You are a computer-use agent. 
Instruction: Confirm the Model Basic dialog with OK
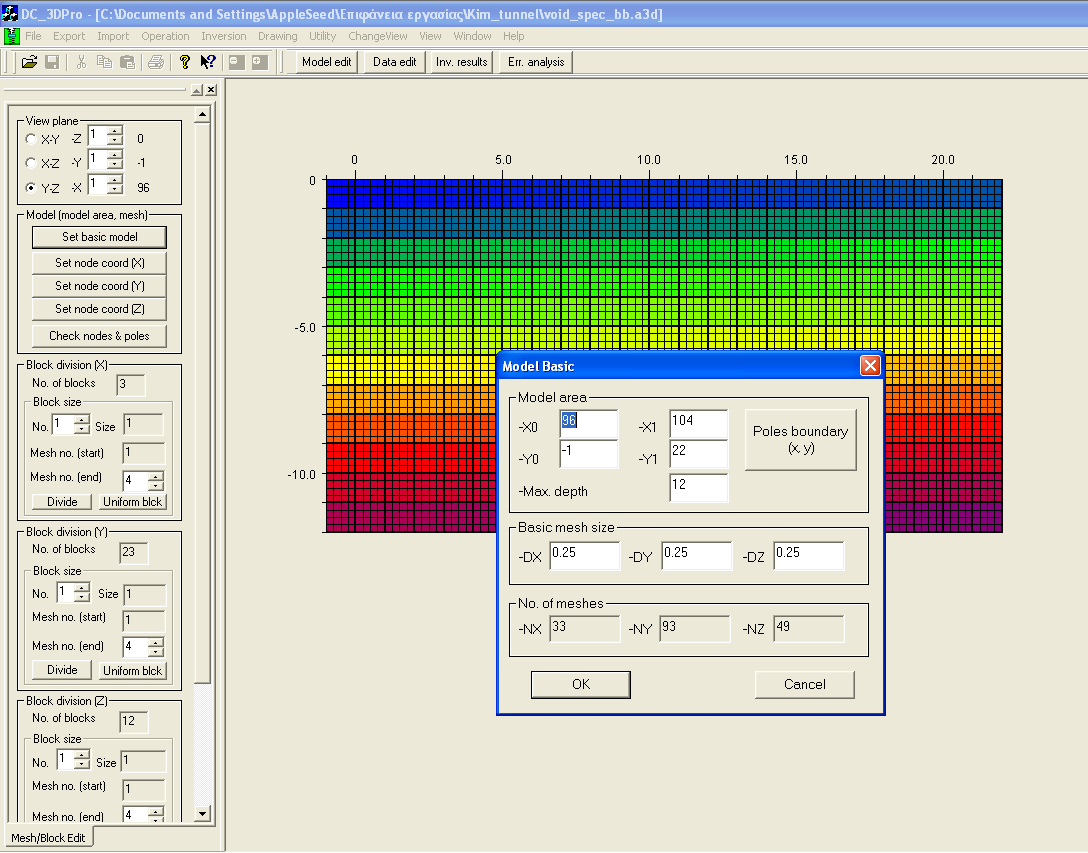(581, 684)
